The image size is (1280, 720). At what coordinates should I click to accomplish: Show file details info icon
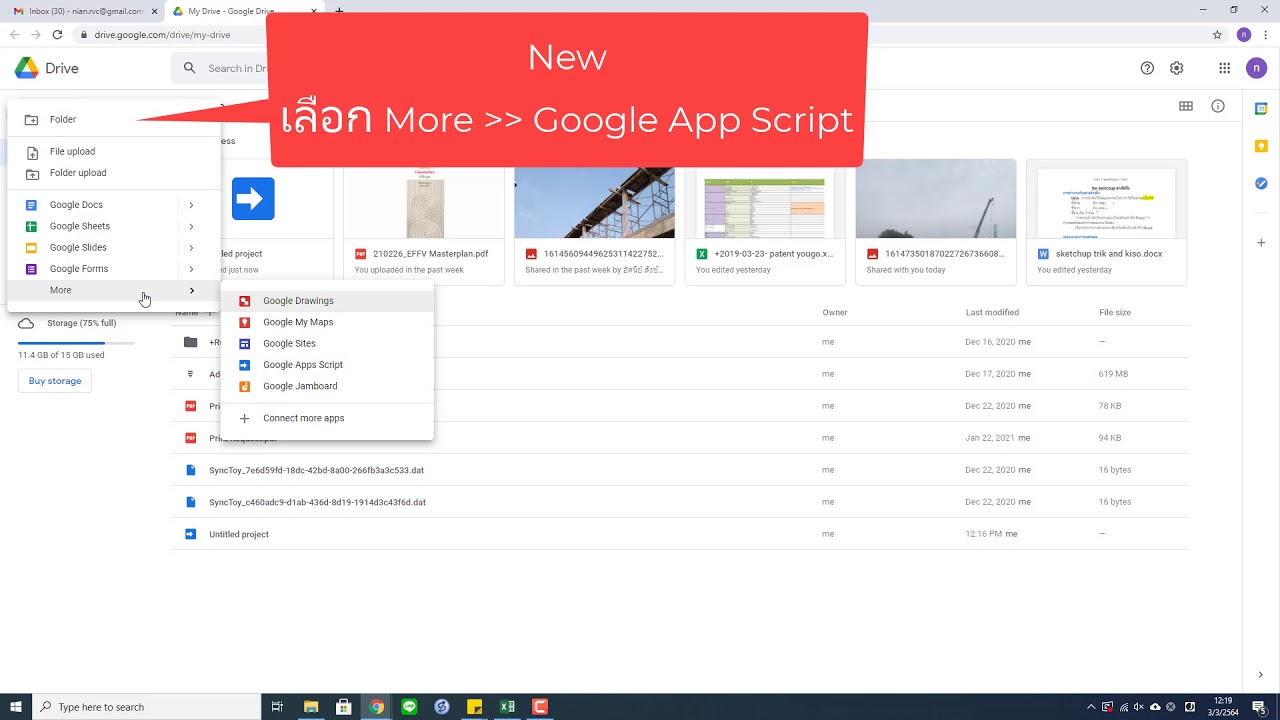click(1218, 106)
